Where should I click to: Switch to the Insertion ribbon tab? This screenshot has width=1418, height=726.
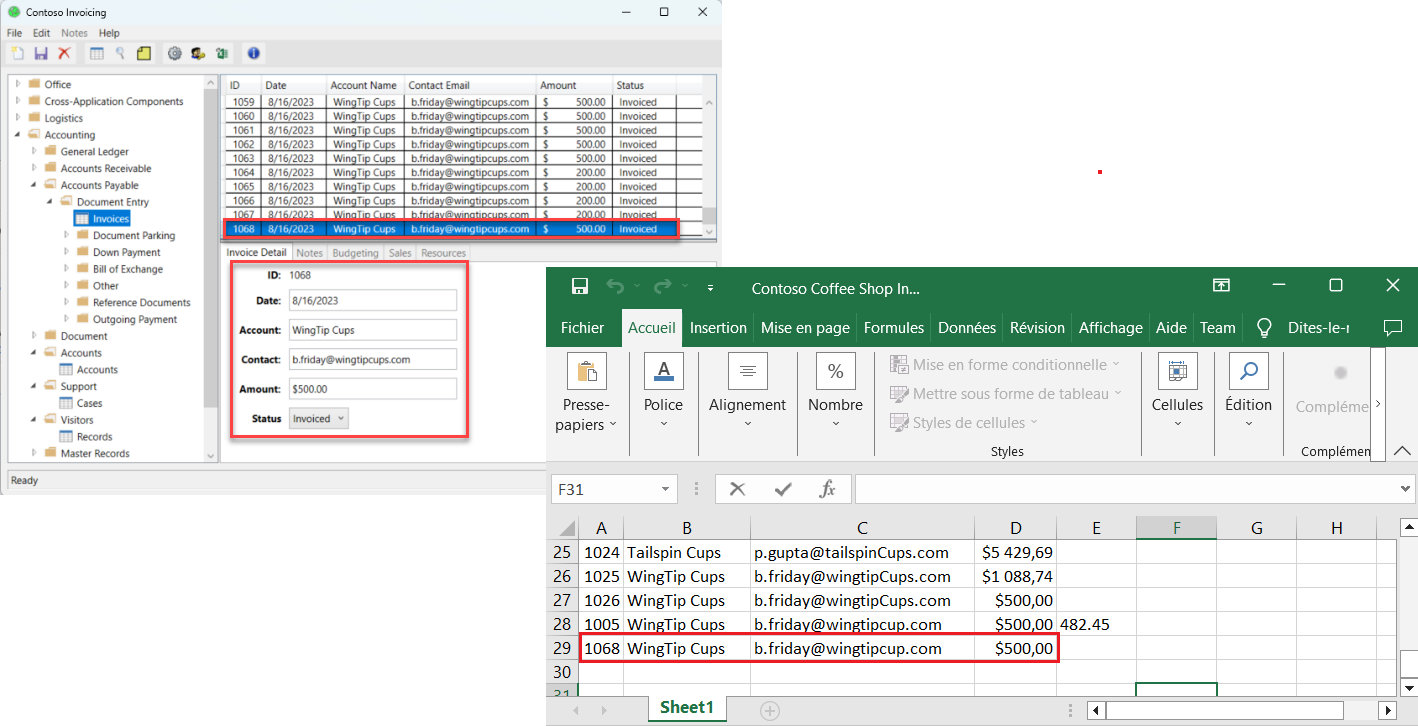click(x=718, y=328)
